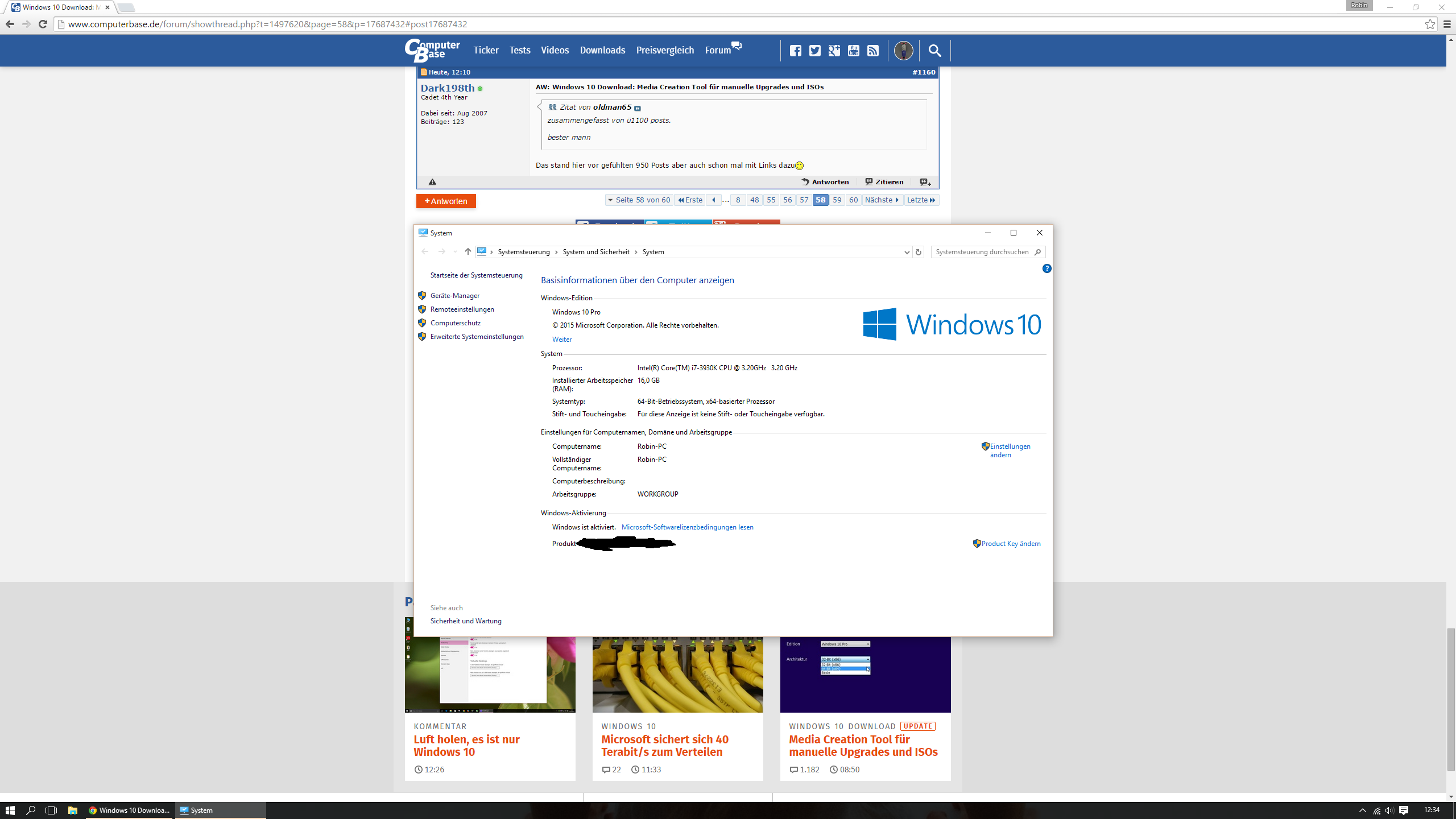Screen dimensions: 1456x819
Task: Refresh the Systemsteuerung address bar
Action: point(919,252)
